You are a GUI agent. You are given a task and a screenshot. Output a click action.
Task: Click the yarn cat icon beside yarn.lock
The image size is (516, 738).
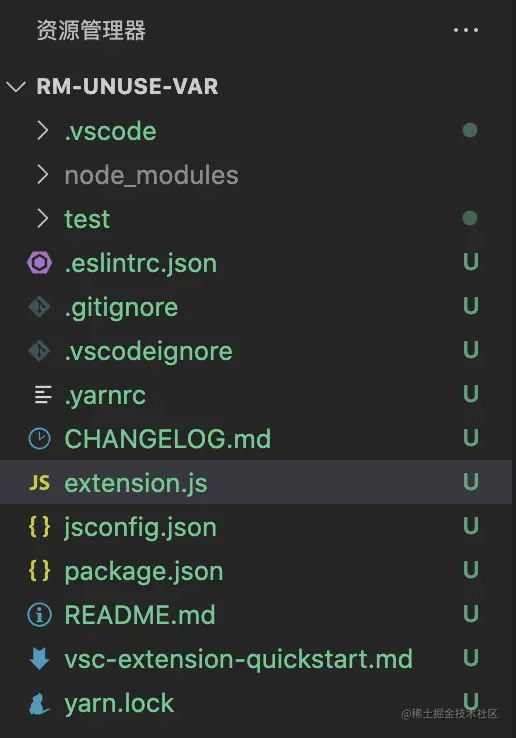[39, 703]
